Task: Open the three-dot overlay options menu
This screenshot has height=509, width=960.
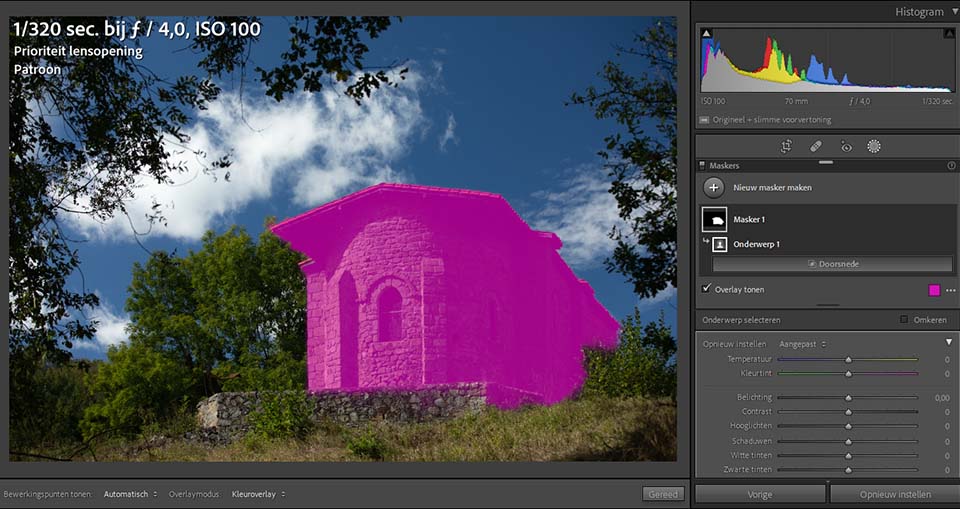Action: tap(950, 290)
